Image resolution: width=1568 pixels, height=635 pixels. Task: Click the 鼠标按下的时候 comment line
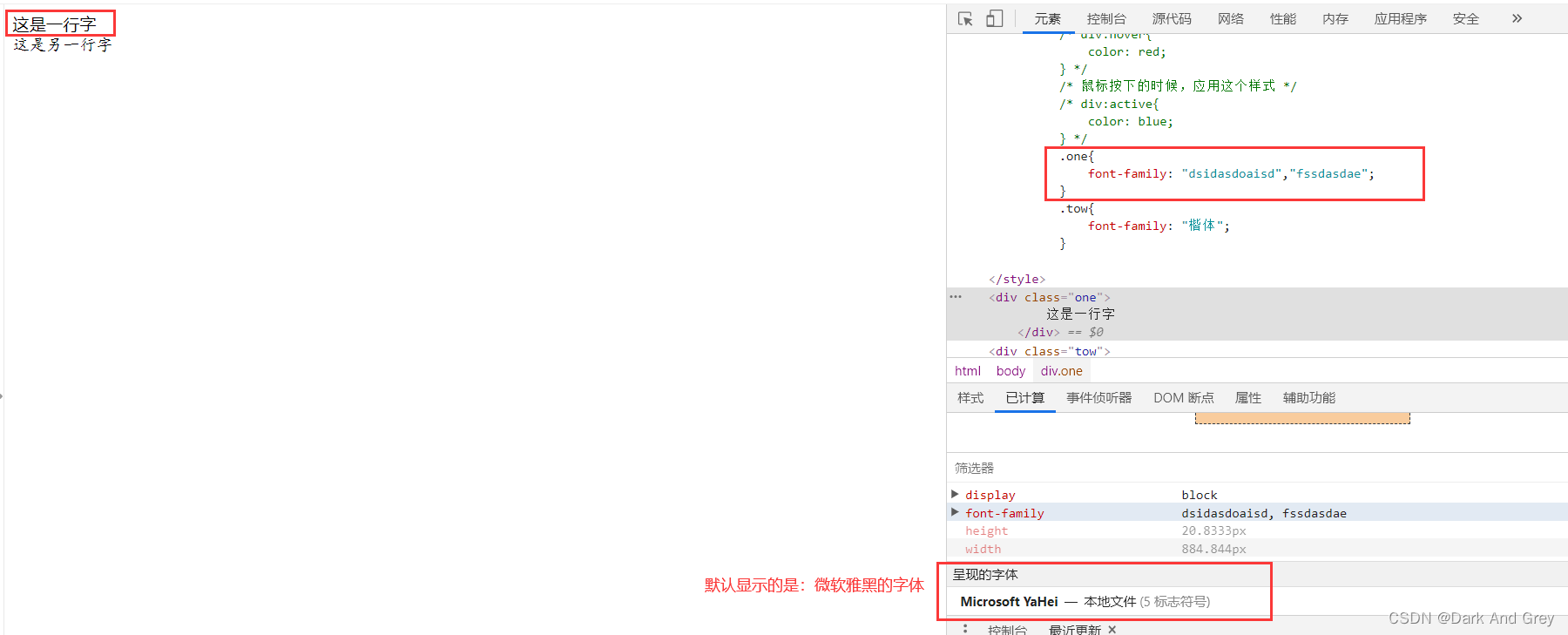tap(1178, 85)
